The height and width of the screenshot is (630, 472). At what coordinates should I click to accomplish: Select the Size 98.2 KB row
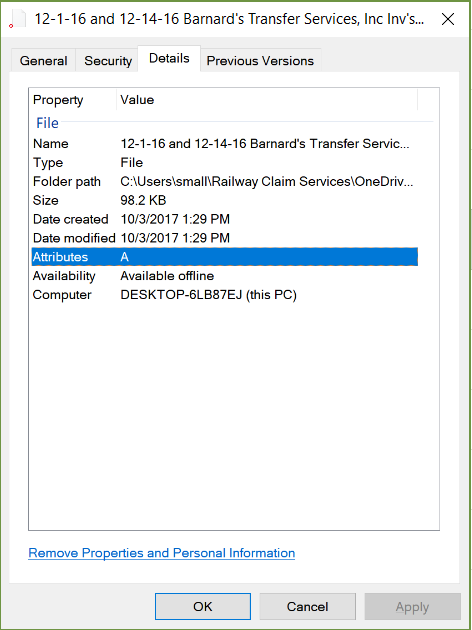(x=225, y=200)
